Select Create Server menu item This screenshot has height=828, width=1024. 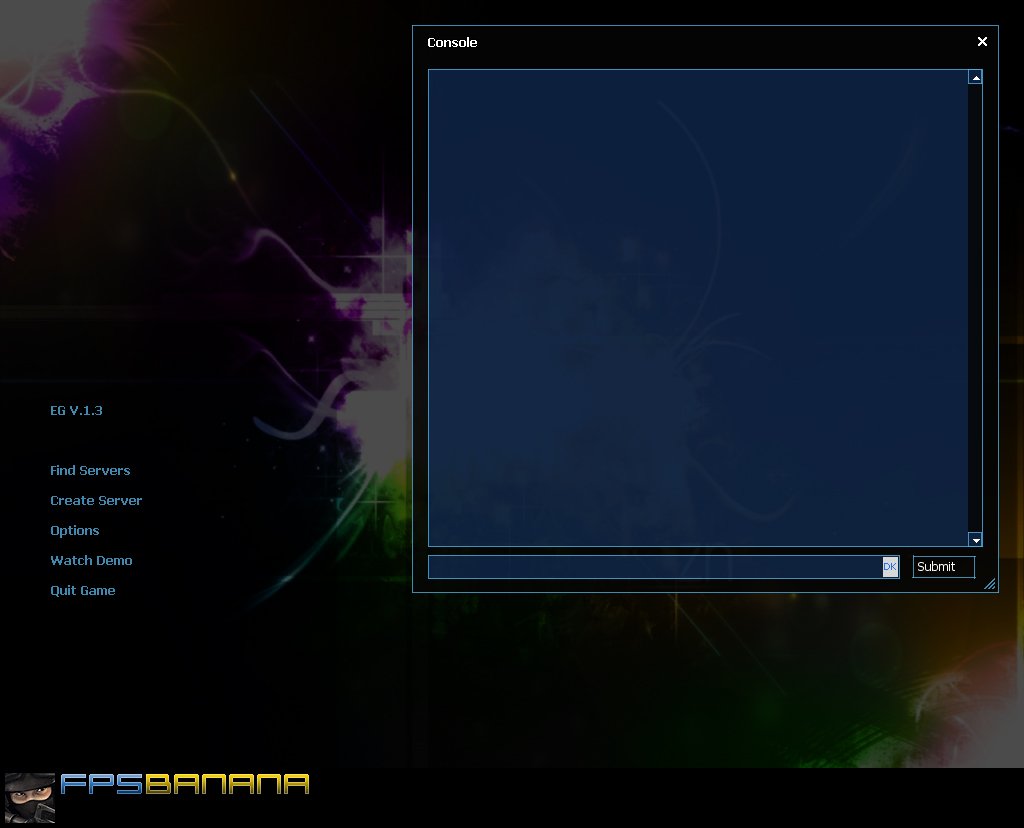pyautogui.click(x=96, y=500)
